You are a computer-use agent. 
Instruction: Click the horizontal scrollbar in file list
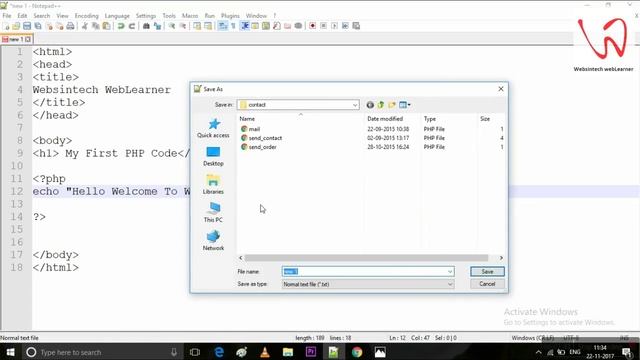pos(366,258)
